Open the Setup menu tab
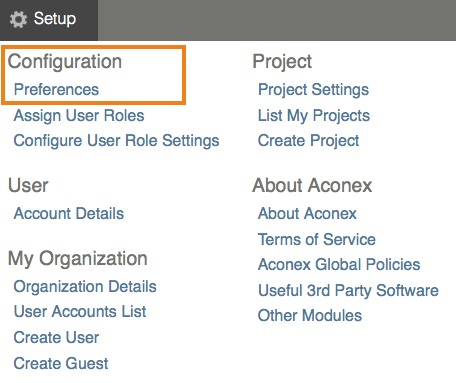The image size is (456, 383). click(49, 20)
